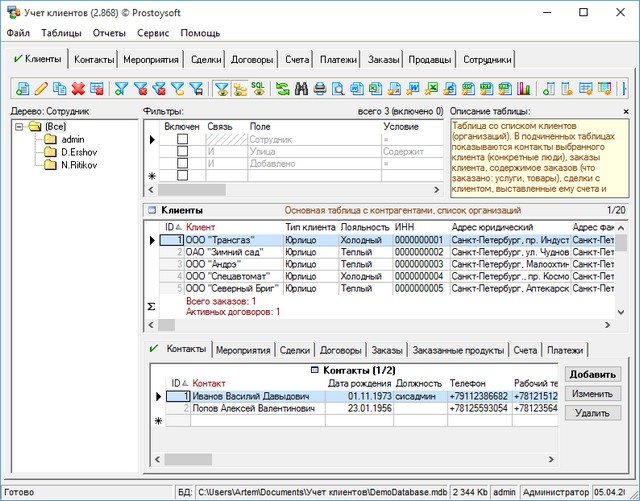
Task: Switch to the Платежи main tab
Action: tap(336, 60)
